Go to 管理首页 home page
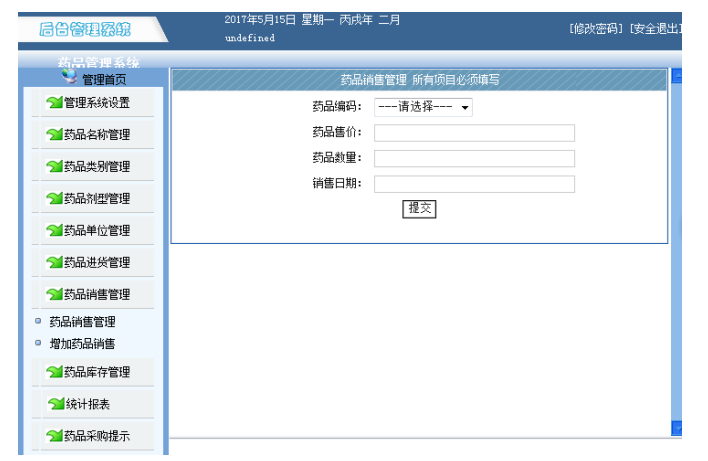This screenshot has width=708, height=461. coord(104,80)
